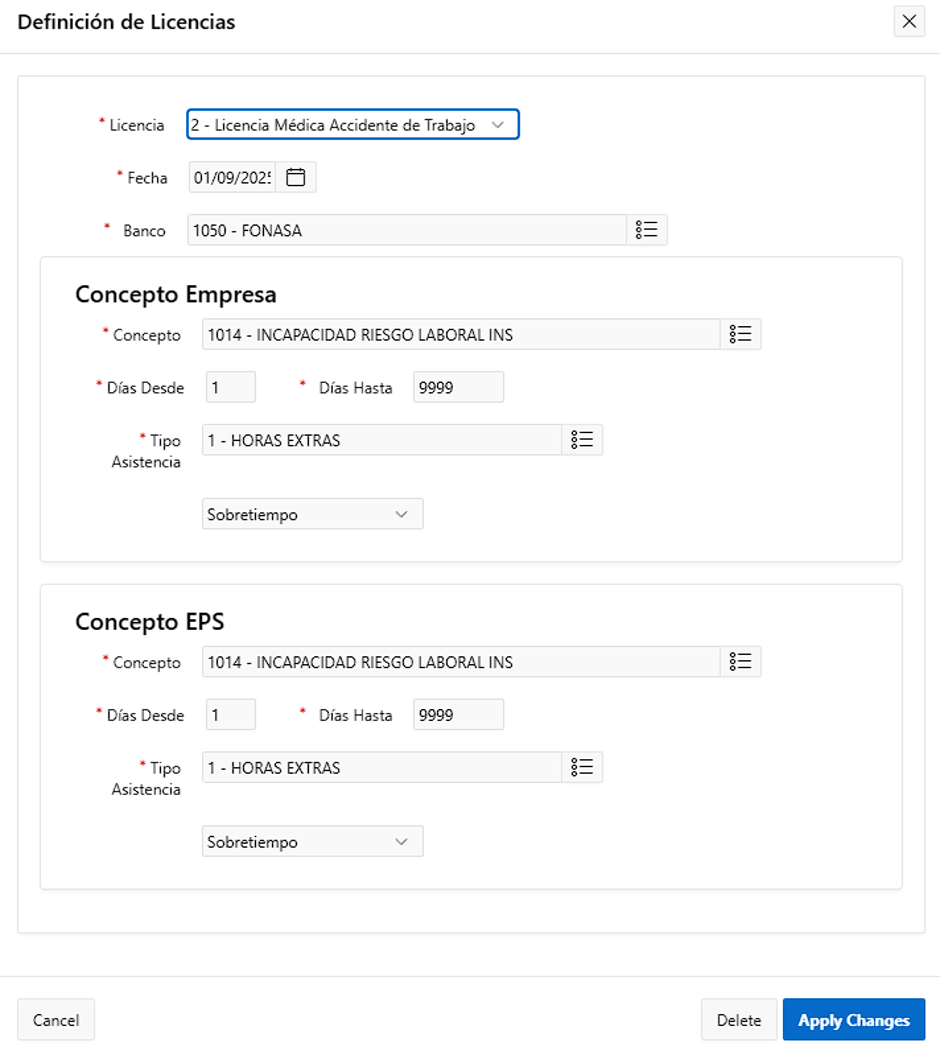
Task: Open Concepto Empresa concept list icon
Action: (740, 334)
